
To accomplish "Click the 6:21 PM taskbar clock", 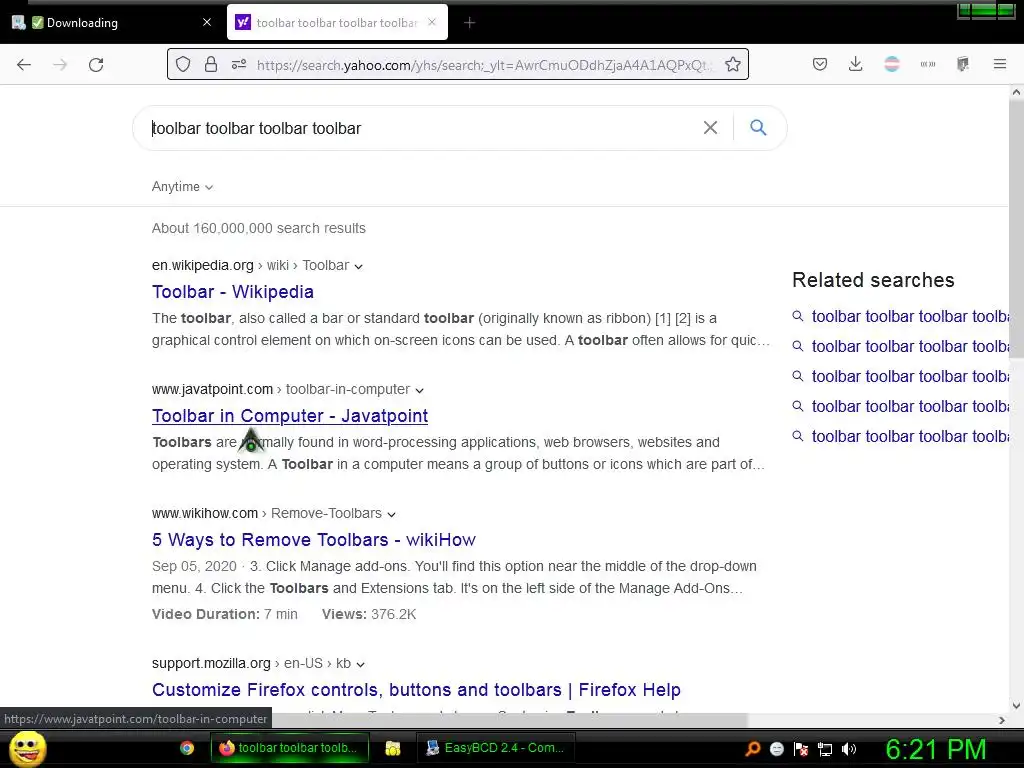I will [935, 749].
